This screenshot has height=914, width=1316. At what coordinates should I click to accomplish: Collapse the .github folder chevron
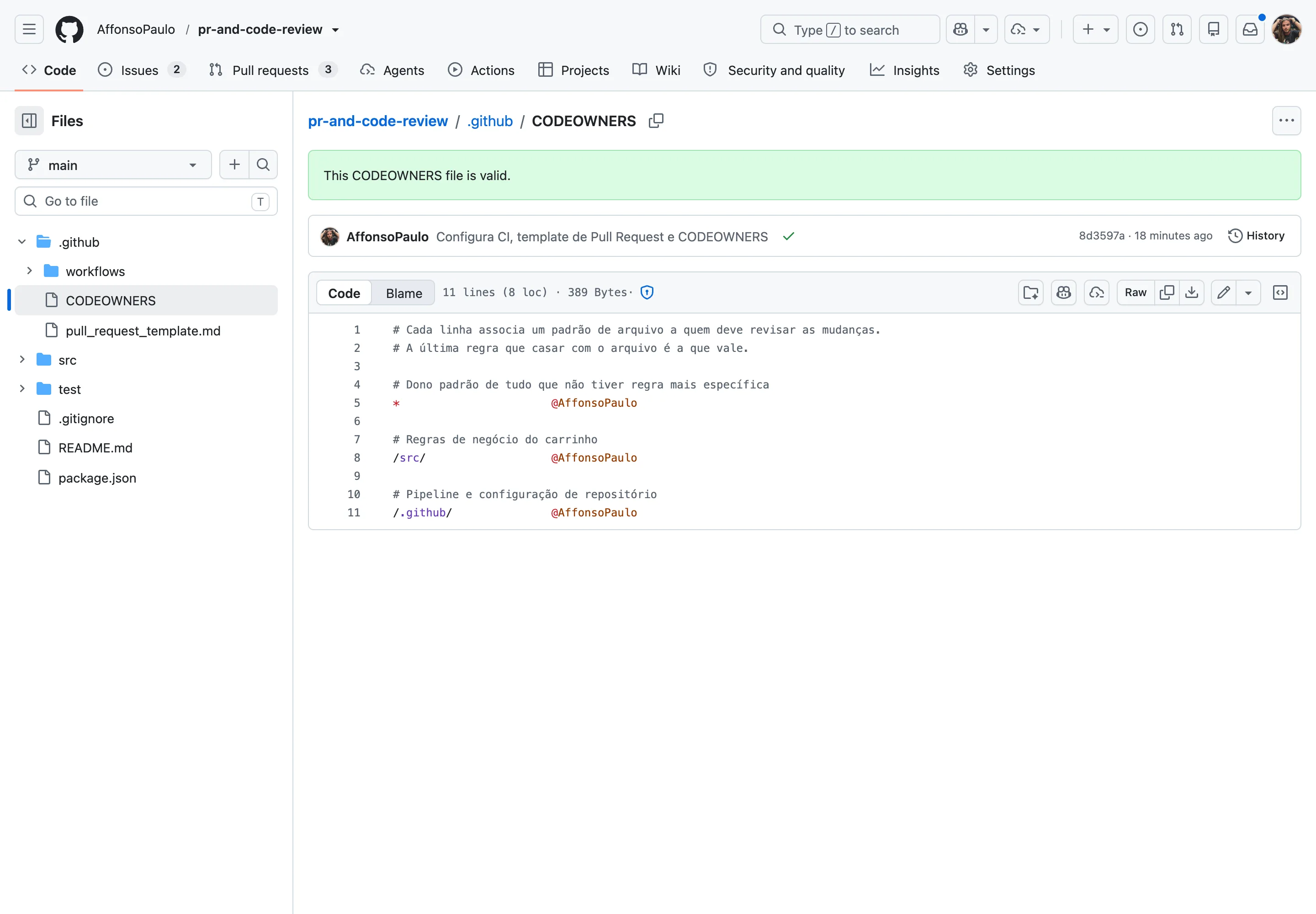coord(22,242)
